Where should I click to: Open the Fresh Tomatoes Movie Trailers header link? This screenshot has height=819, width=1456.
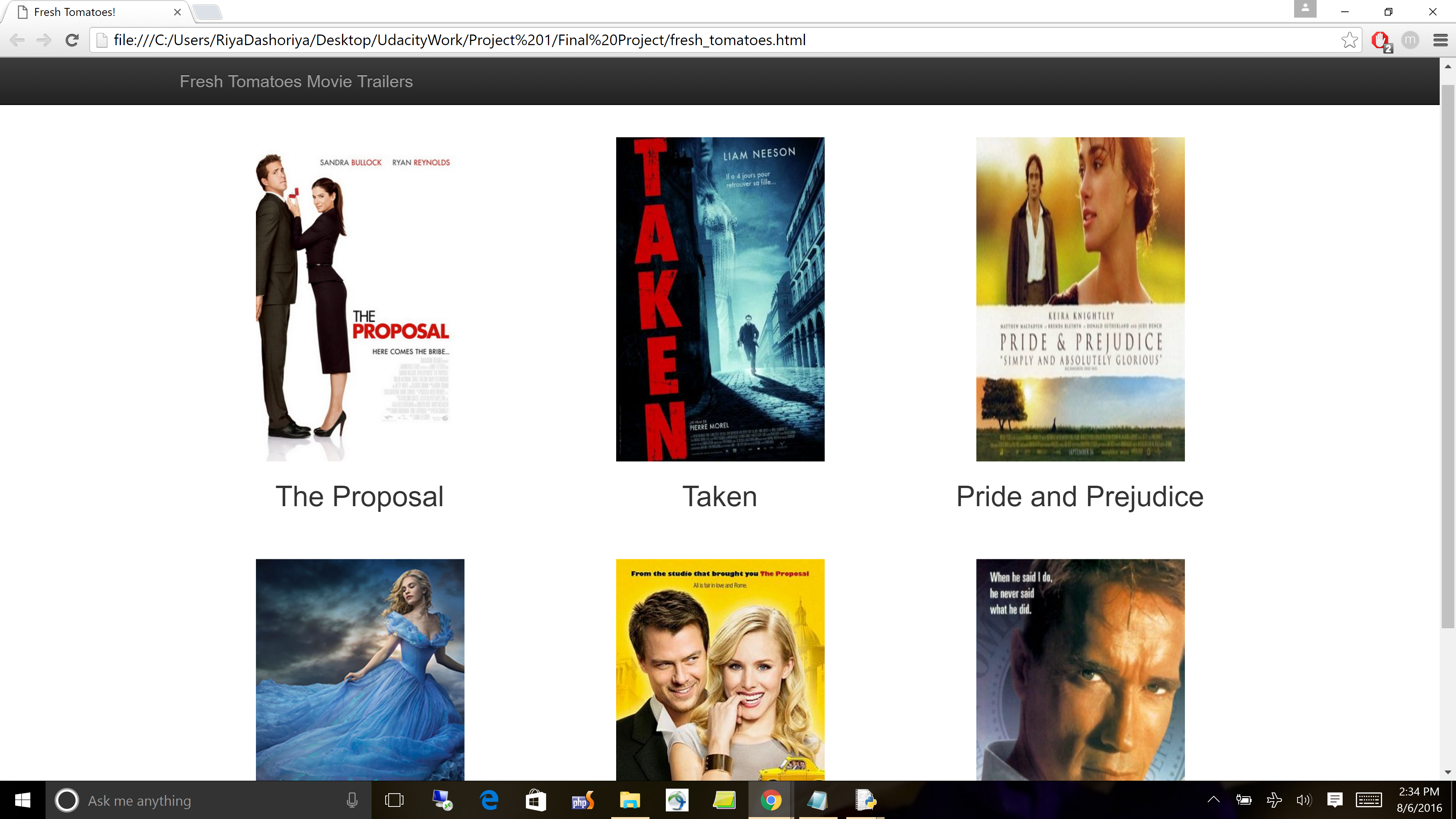click(x=296, y=82)
